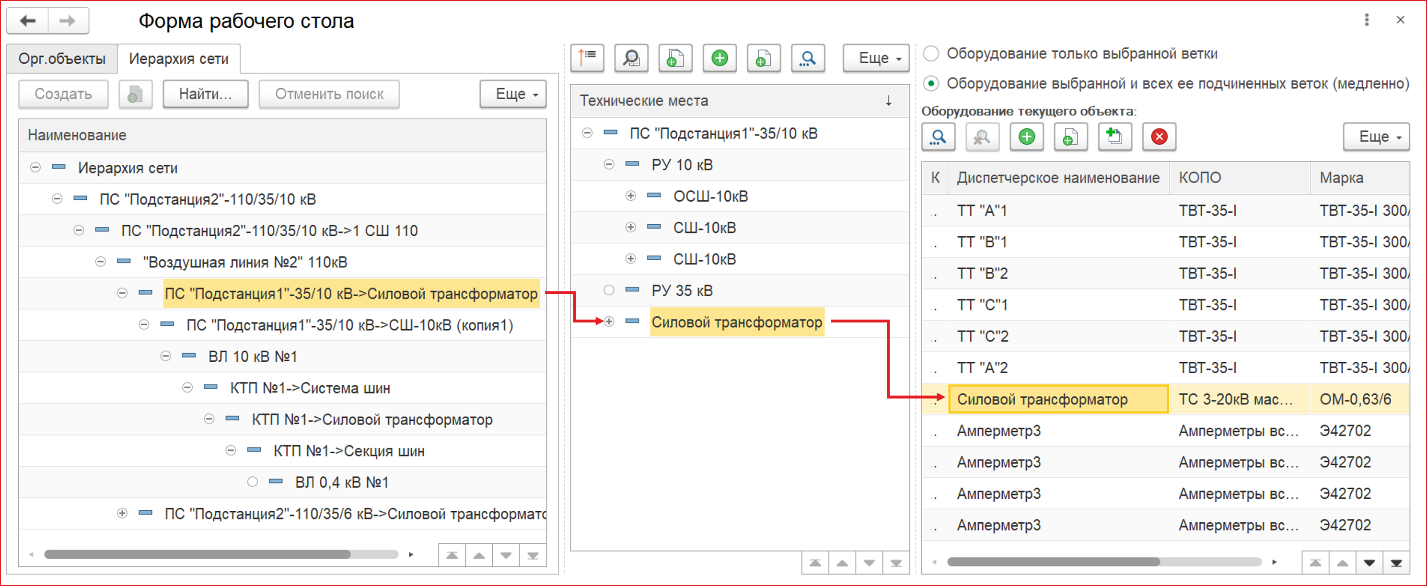1427x586 pixels.
Task: Switch to the 'Орг.объекты' tab
Action: [x=61, y=59]
